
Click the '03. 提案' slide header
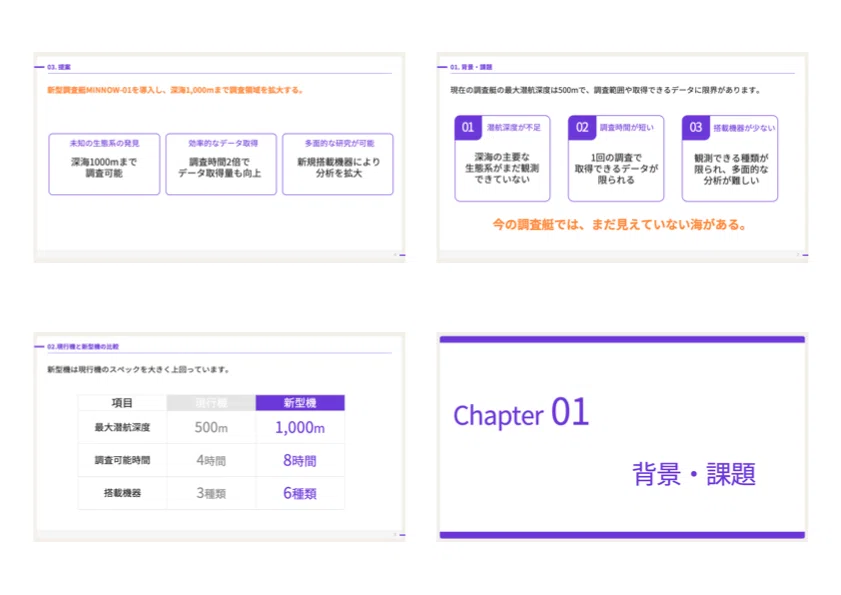[59, 67]
